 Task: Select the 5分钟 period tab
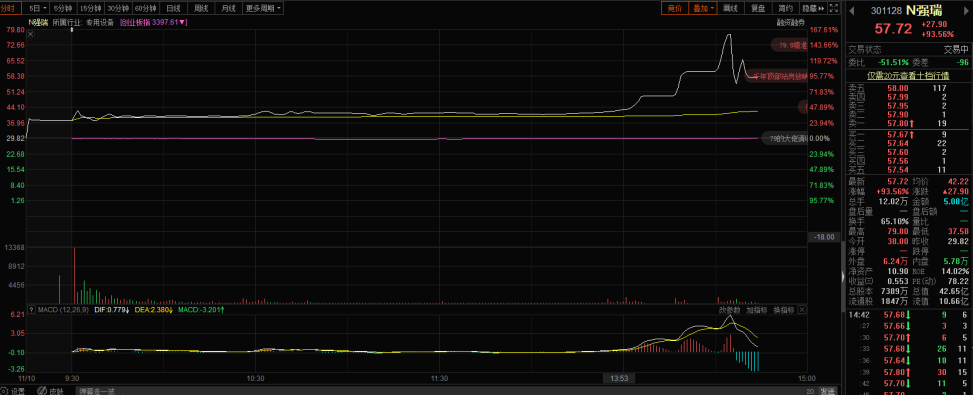[x=63, y=8]
